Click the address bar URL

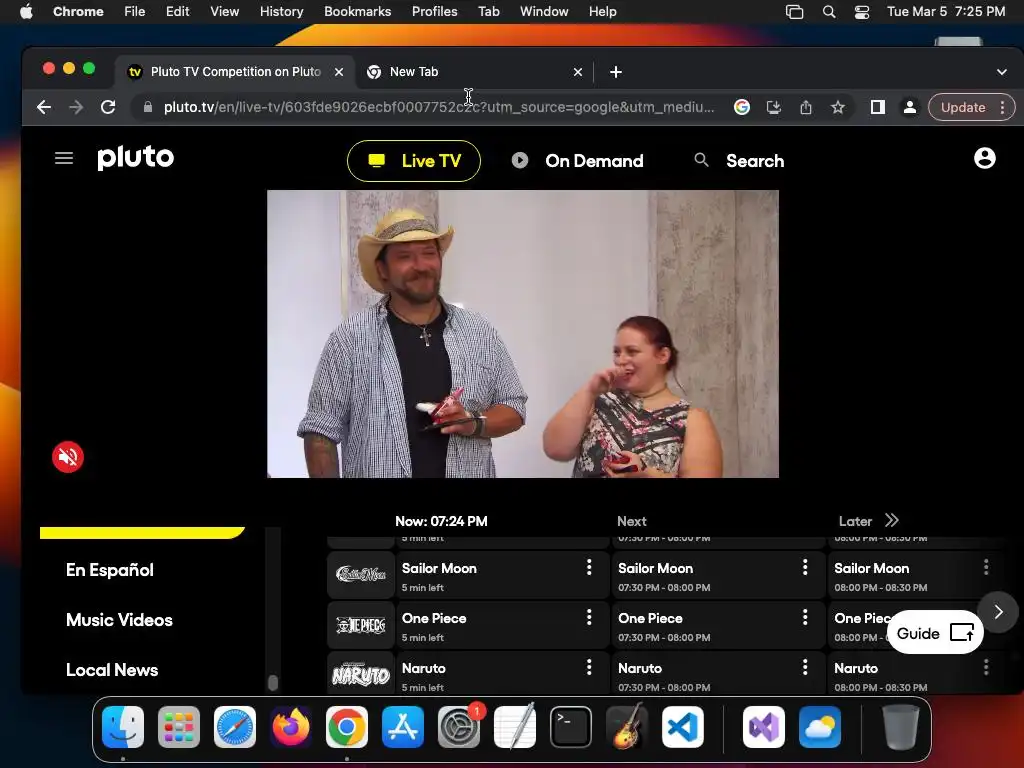pos(439,107)
